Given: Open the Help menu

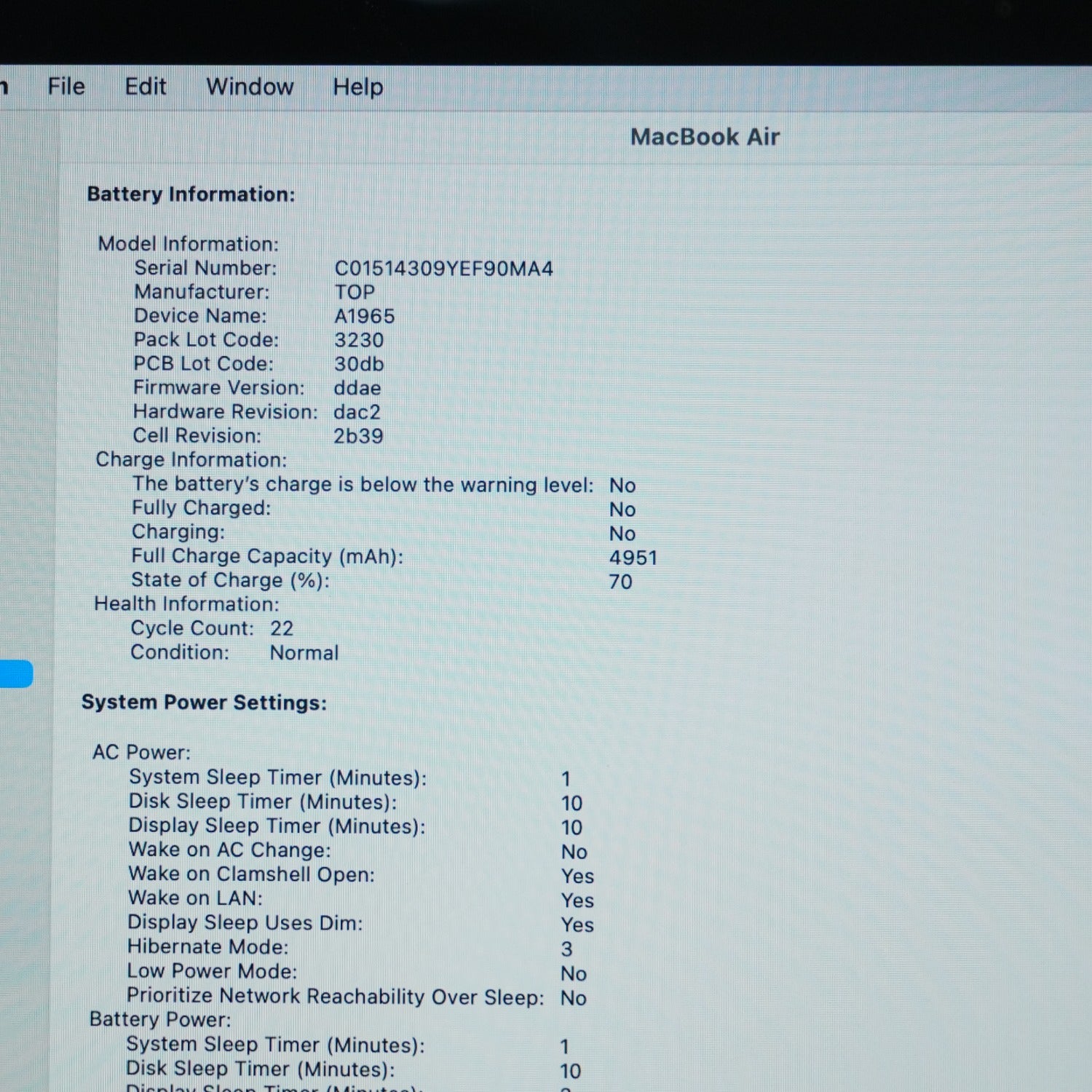Looking at the screenshot, I should click(x=357, y=87).
